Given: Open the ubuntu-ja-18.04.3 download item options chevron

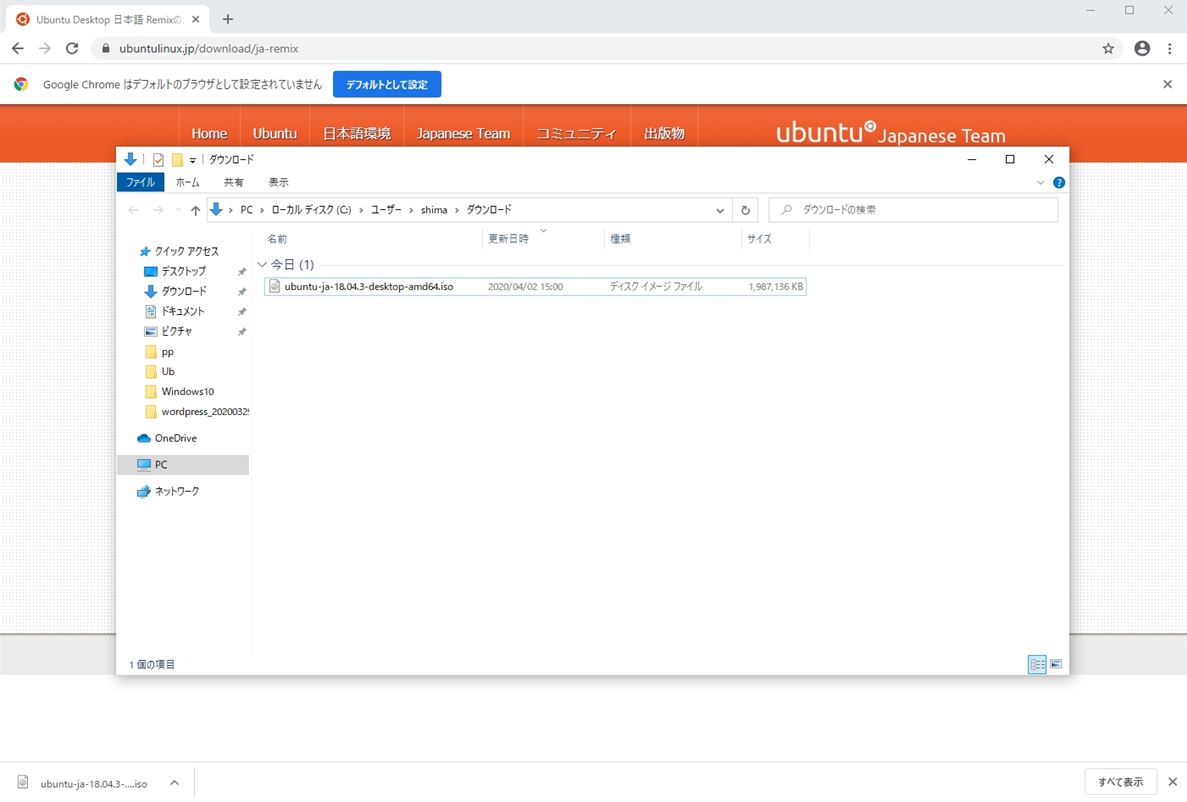Looking at the screenshot, I should click(174, 783).
